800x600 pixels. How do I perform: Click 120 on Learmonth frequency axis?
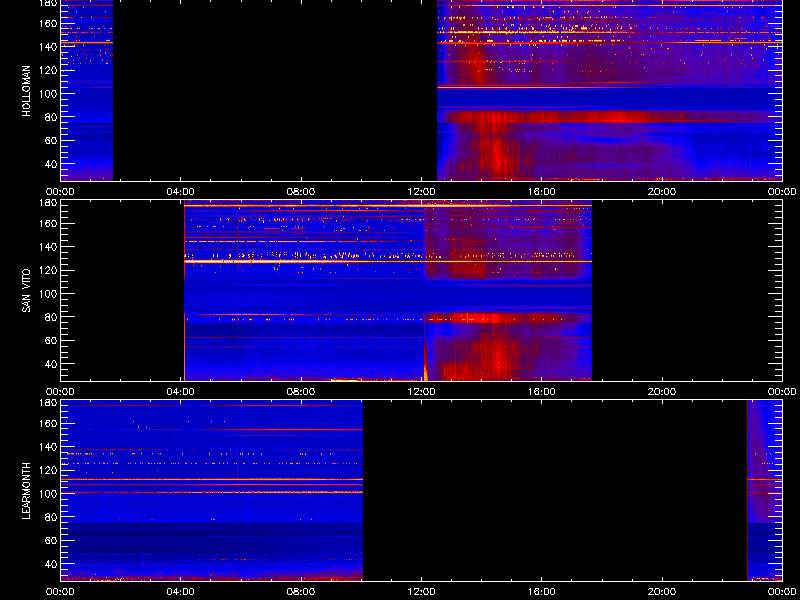[x=47, y=470]
